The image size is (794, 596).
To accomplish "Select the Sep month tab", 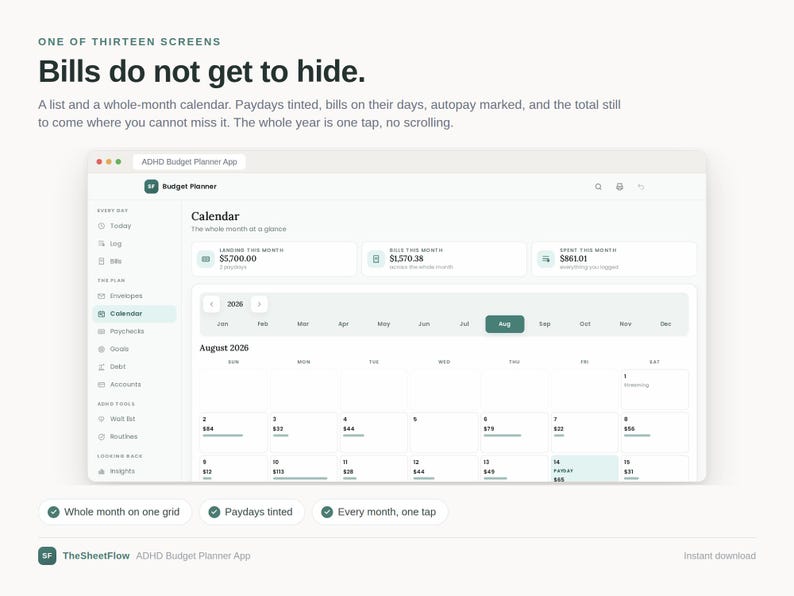I will [545, 324].
